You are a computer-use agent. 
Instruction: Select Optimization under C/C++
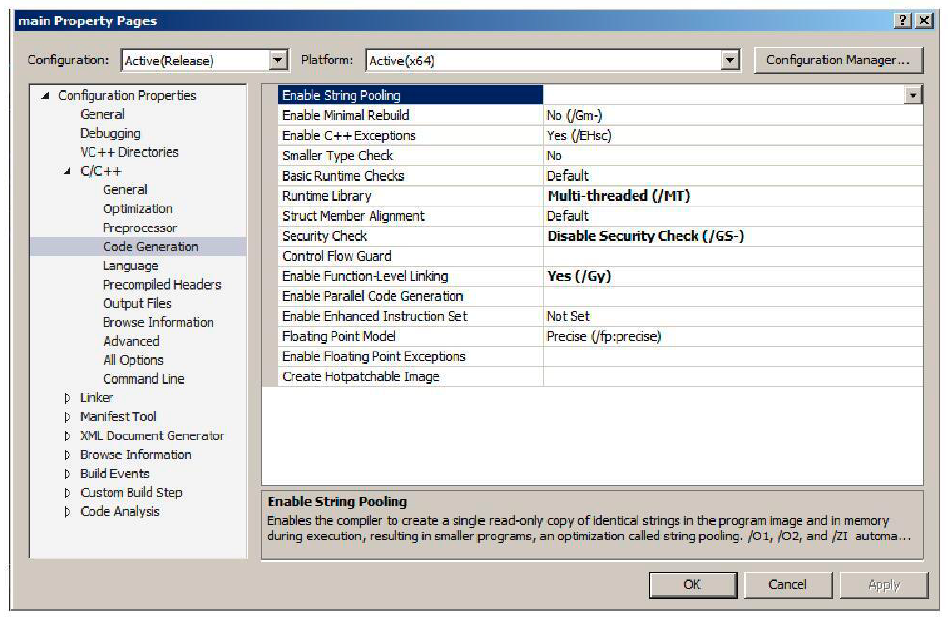pyautogui.click(x=137, y=209)
